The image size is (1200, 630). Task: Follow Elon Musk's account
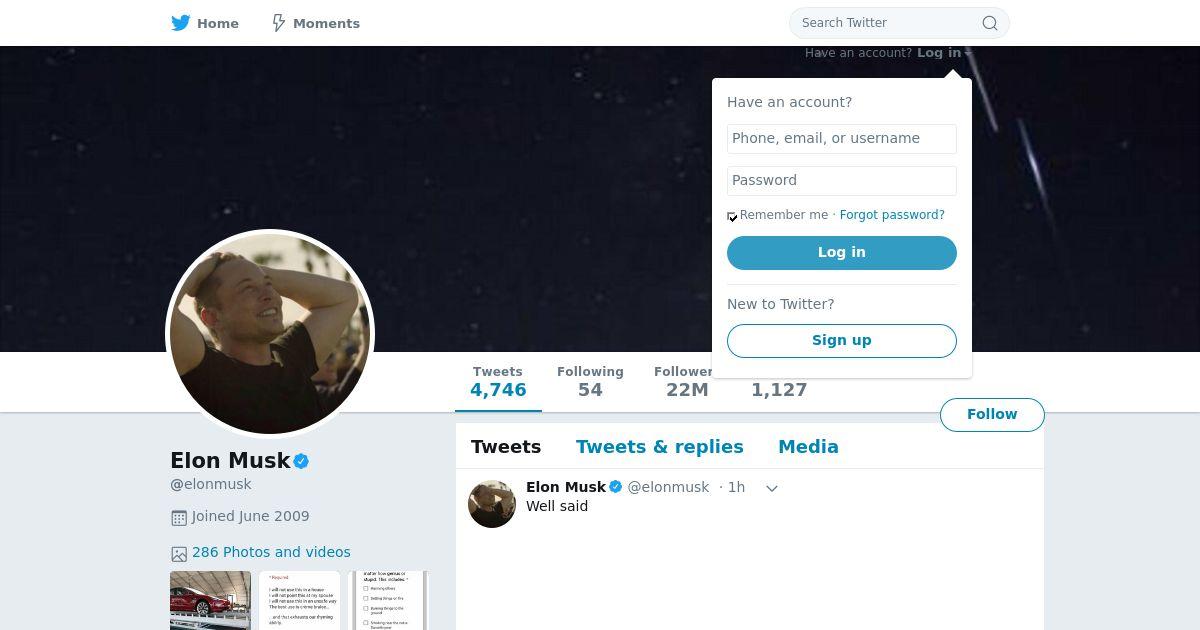[992, 414]
